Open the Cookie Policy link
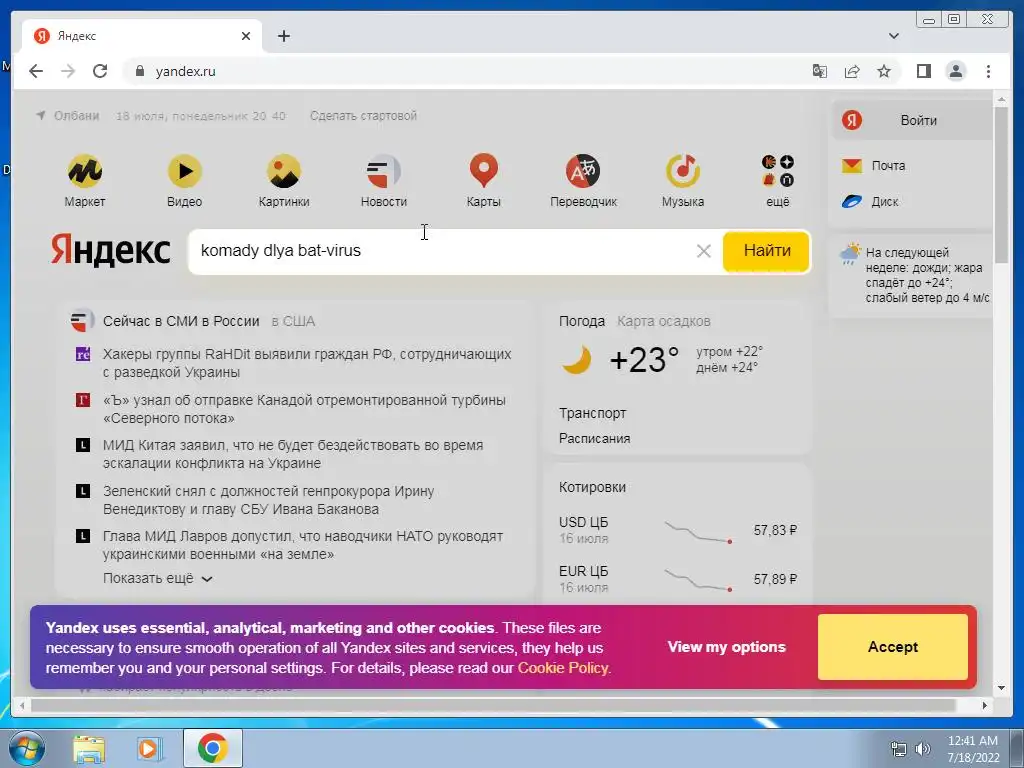The height and width of the screenshot is (768, 1024). (563, 668)
